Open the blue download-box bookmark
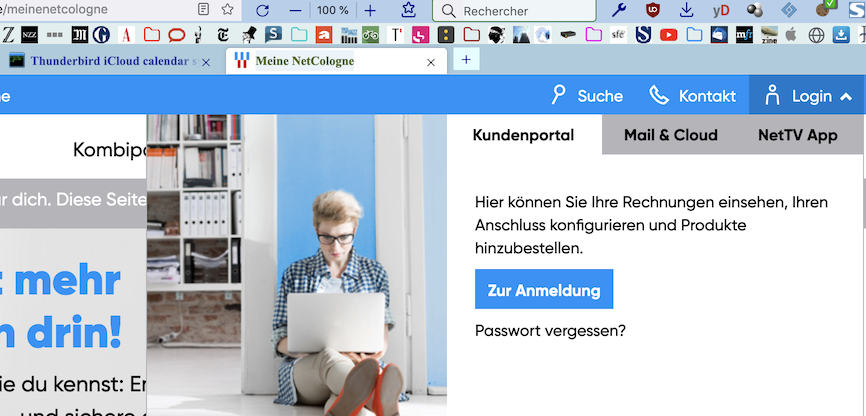The height and width of the screenshot is (416, 866). pos(841,35)
